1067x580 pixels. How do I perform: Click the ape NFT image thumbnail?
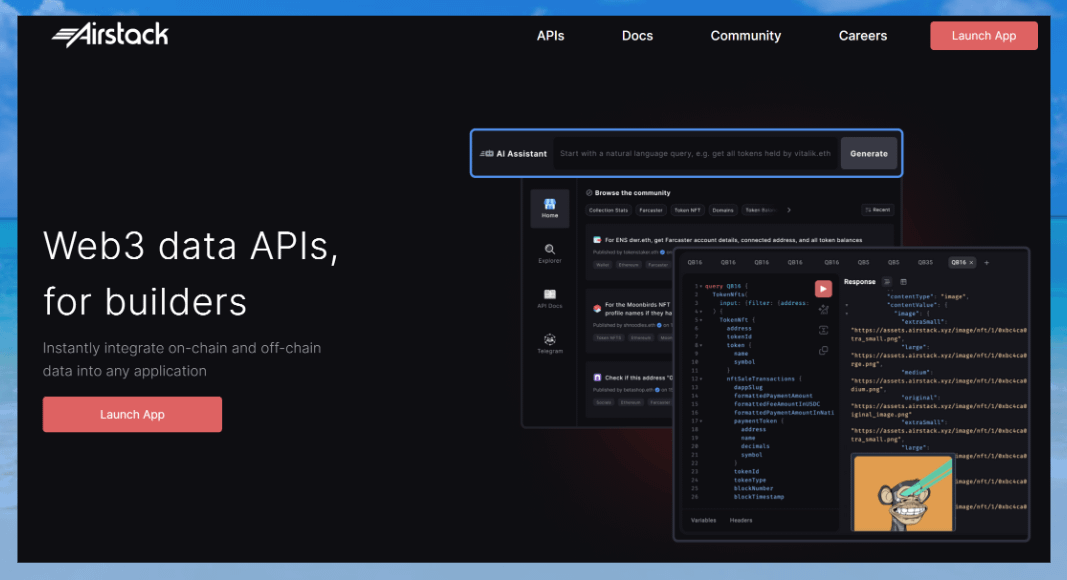coord(898,493)
